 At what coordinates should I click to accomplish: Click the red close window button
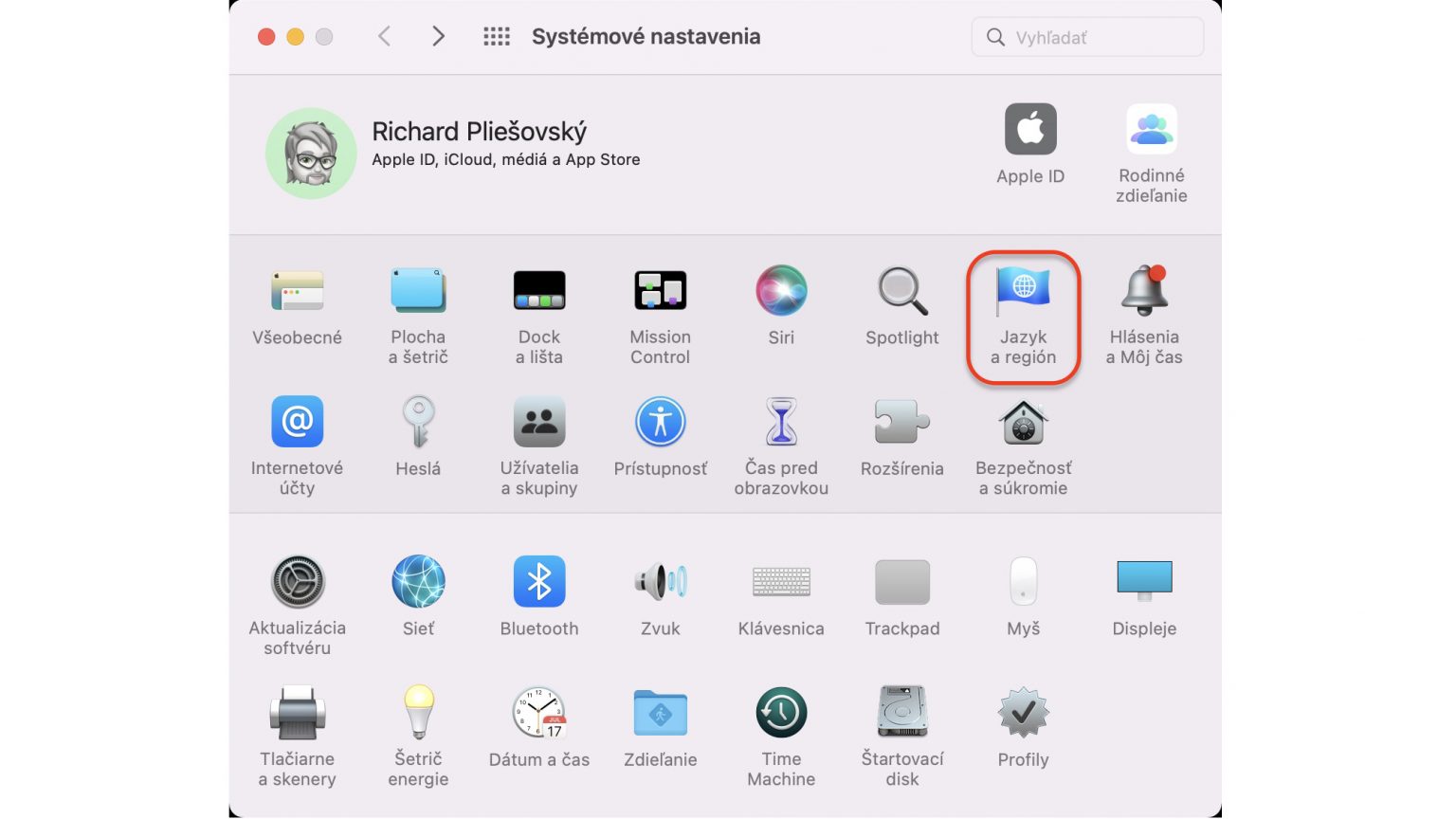[x=266, y=36]
